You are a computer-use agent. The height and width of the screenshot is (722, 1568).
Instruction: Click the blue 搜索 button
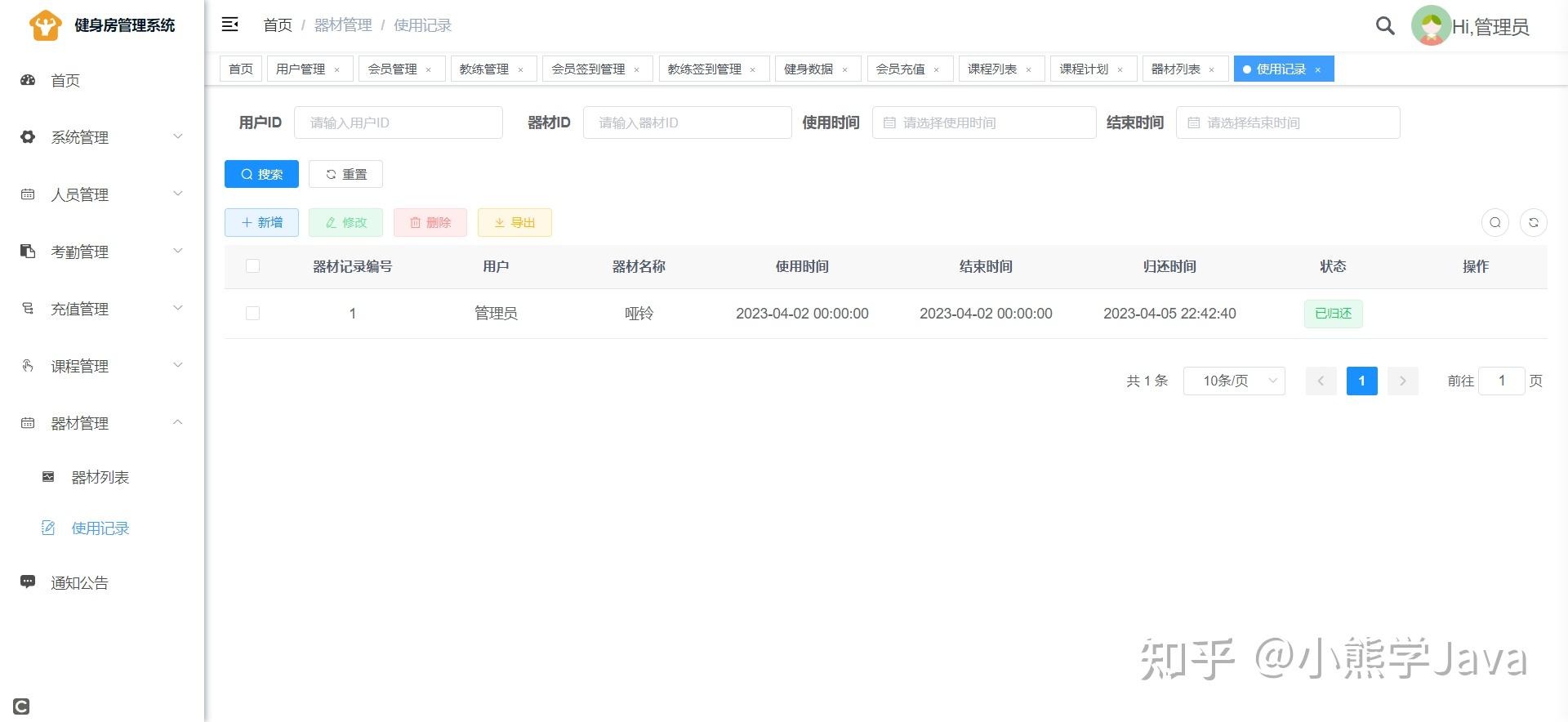[x=261, y=174]
